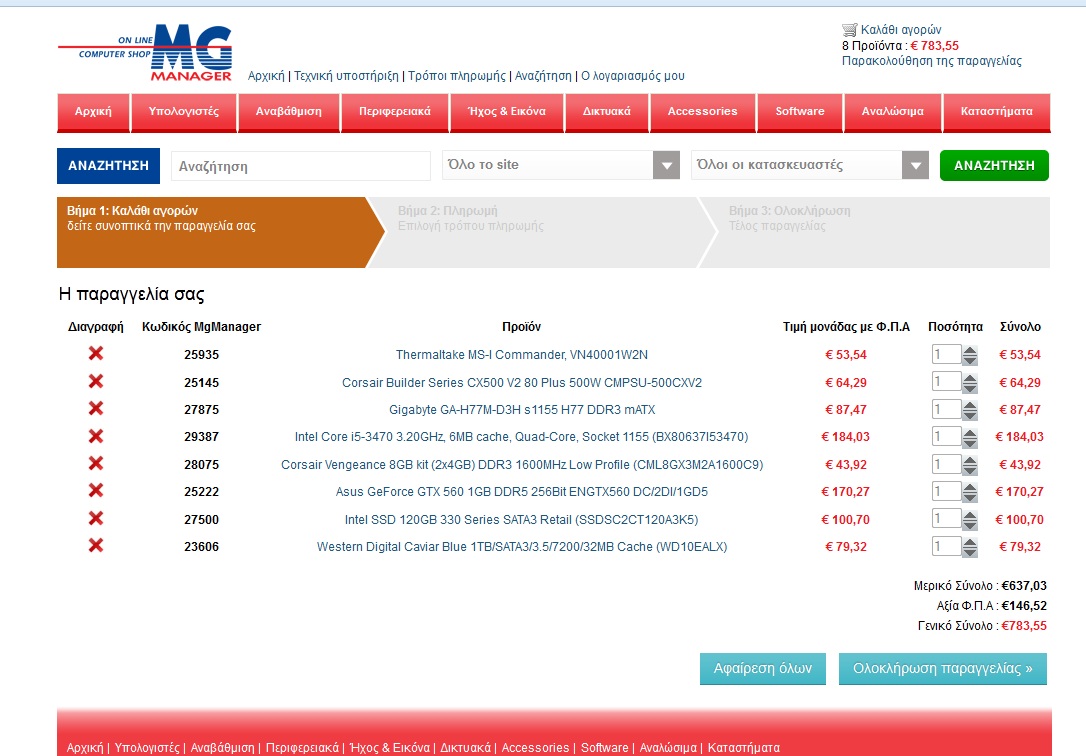
Task: Click quantity field of Intel SSD row
Action: pyautogui.click(x=946, y=519)
